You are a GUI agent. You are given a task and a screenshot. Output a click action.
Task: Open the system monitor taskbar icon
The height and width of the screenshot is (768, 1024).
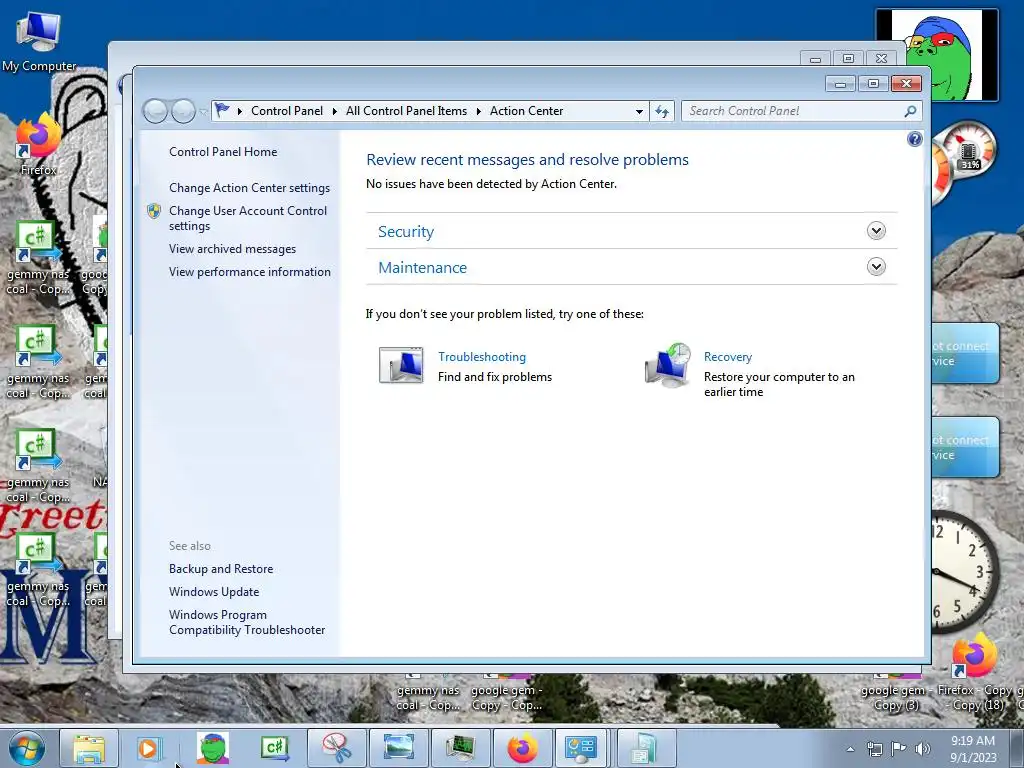coord(460,748)
